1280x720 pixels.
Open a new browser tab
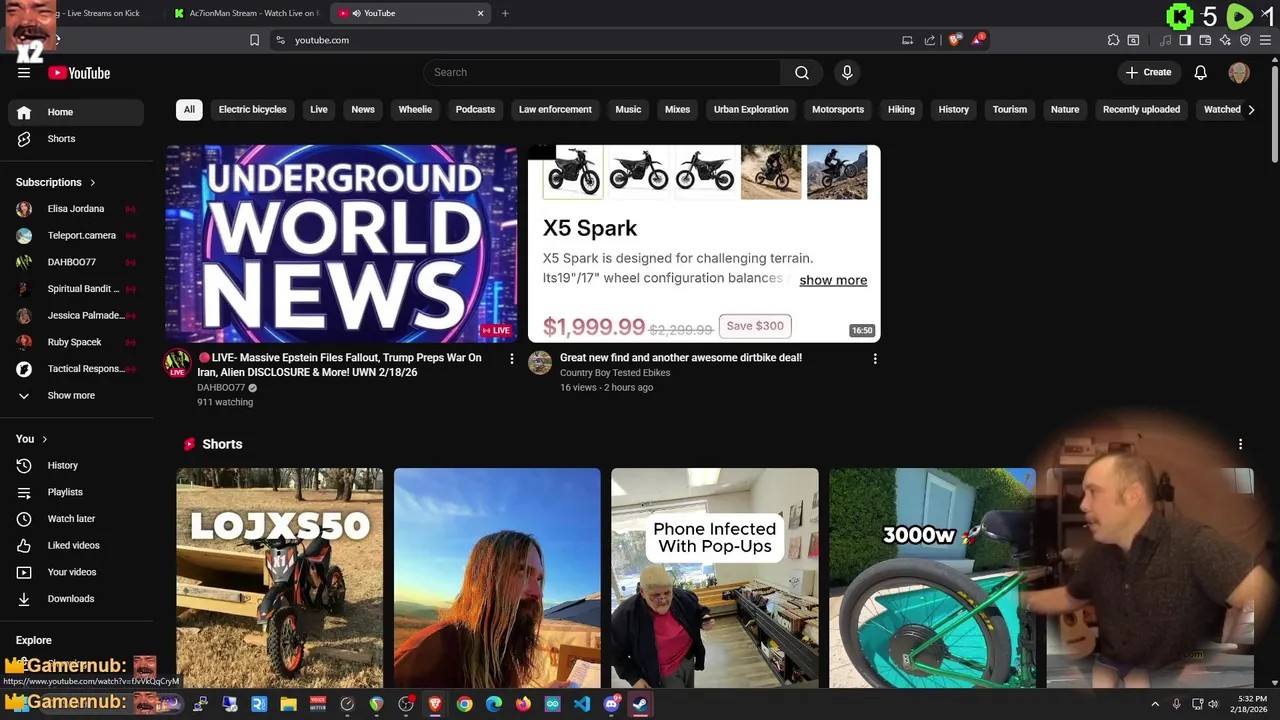[x=505, y=13]
